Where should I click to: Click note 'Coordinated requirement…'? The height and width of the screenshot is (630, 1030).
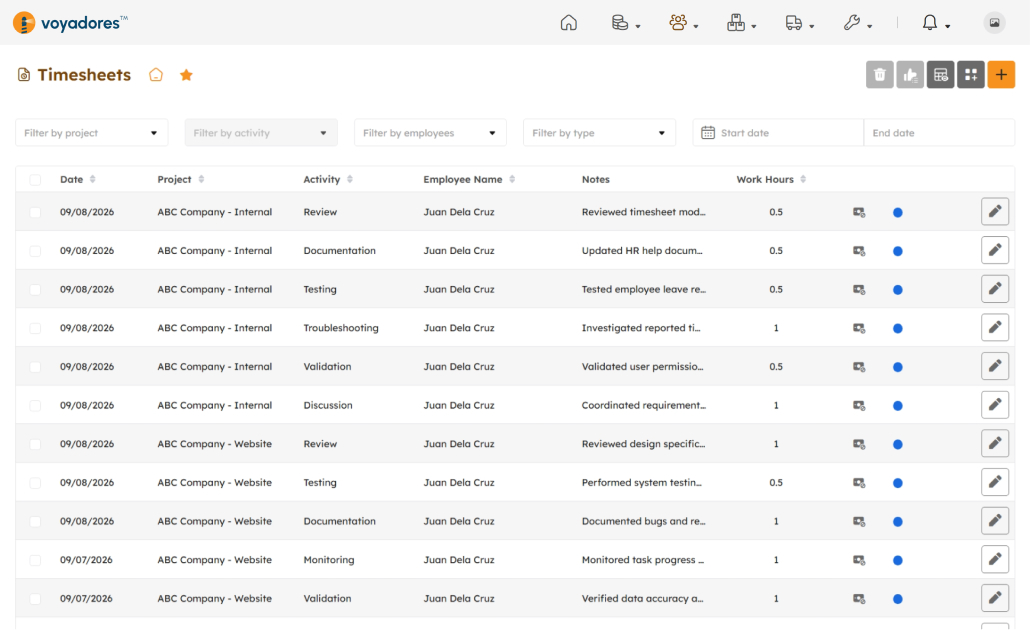[x=643, y=405]
